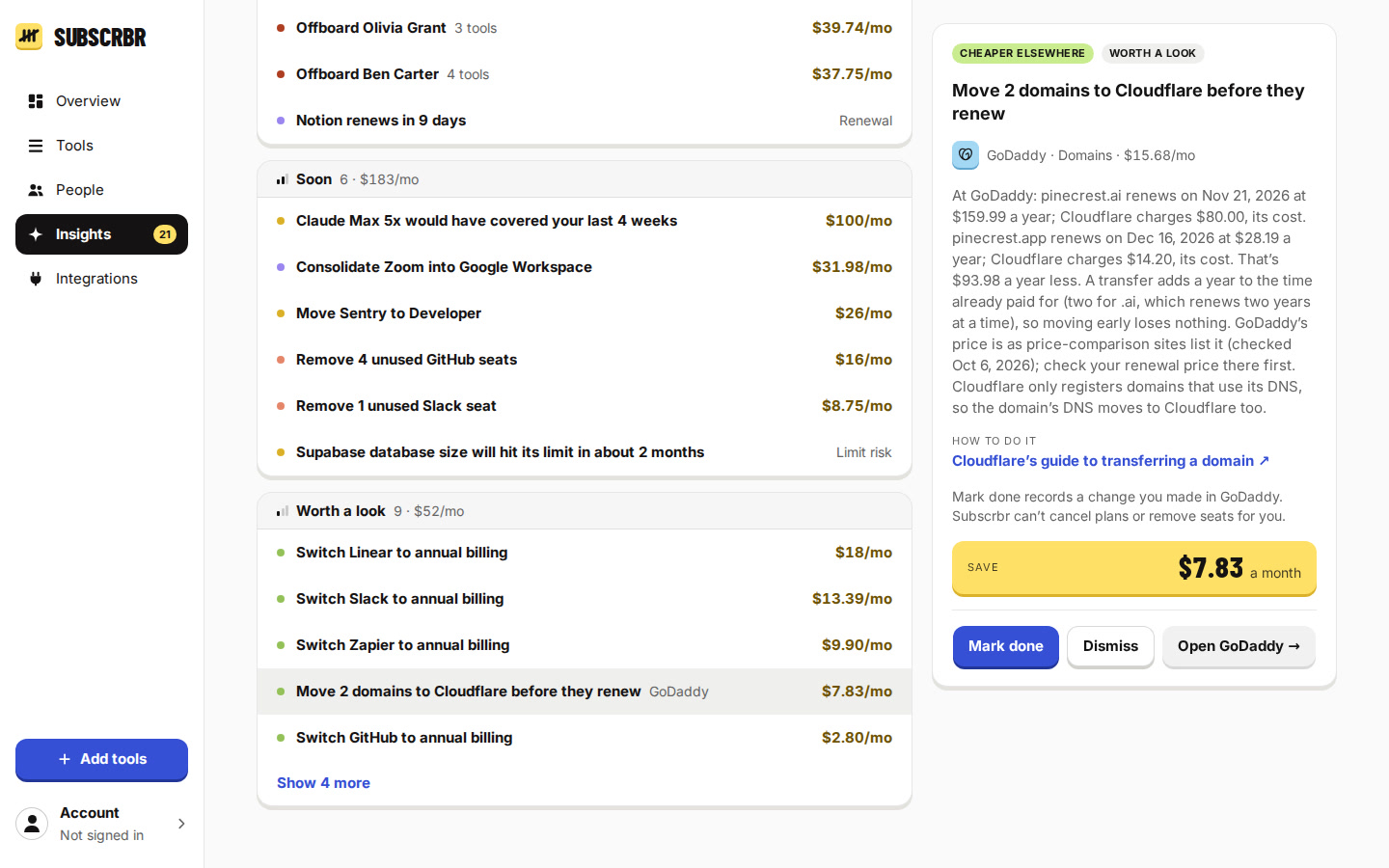1389x868 pixels.
Task: Select the Offboard Ben Carter insight
Action: (585, 74)
